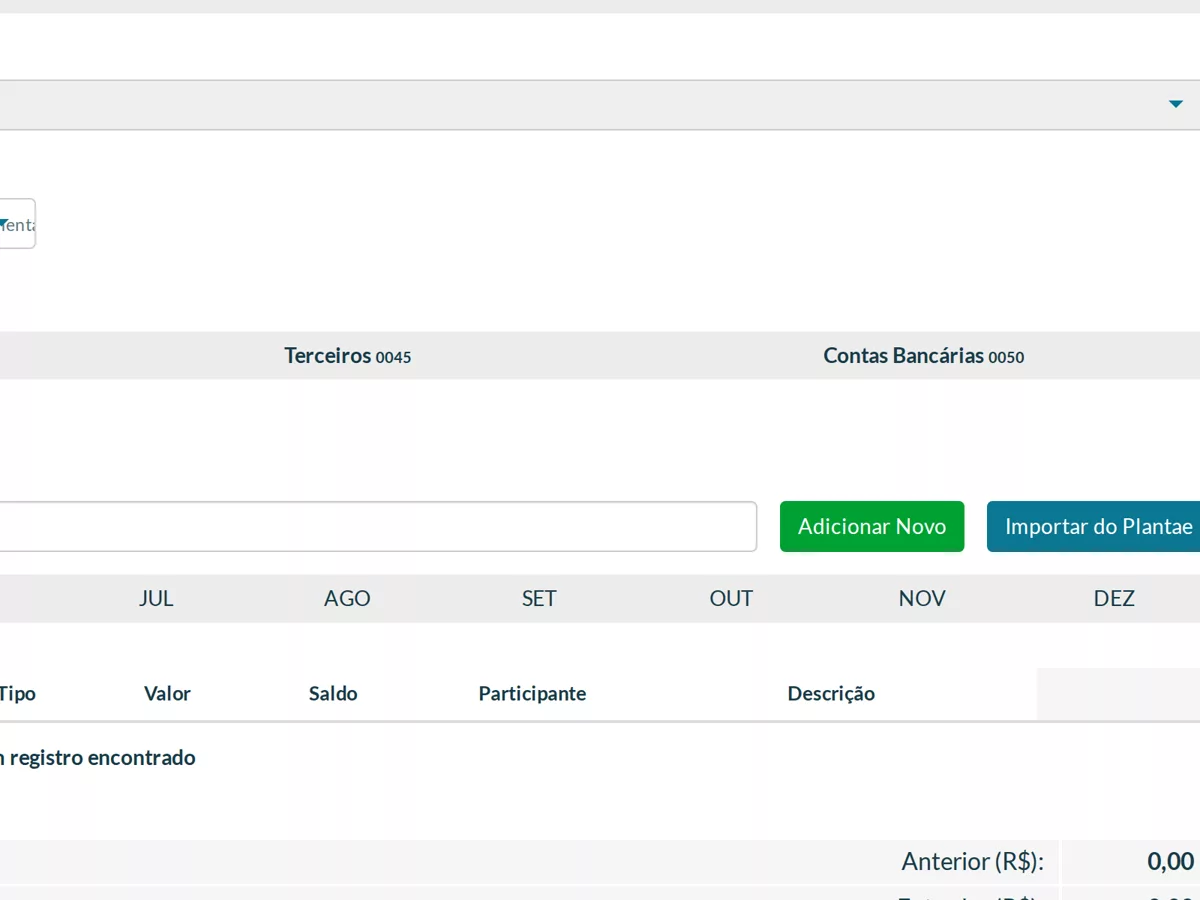Image resolution: width=1200 pixels, height=900 pixels.
Task: Click the Adicionar Novo button
Action: point(872,526)
